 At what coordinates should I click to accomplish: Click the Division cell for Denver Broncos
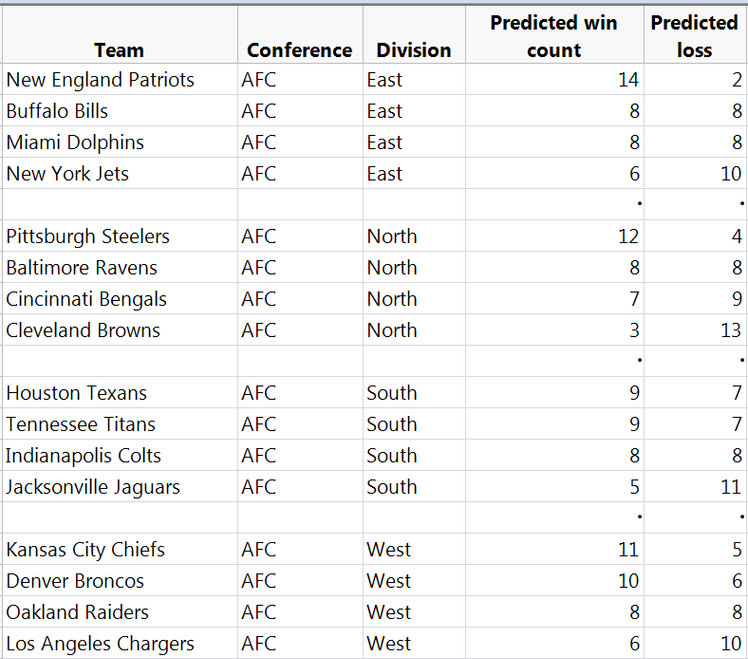[x=388, y=581]
